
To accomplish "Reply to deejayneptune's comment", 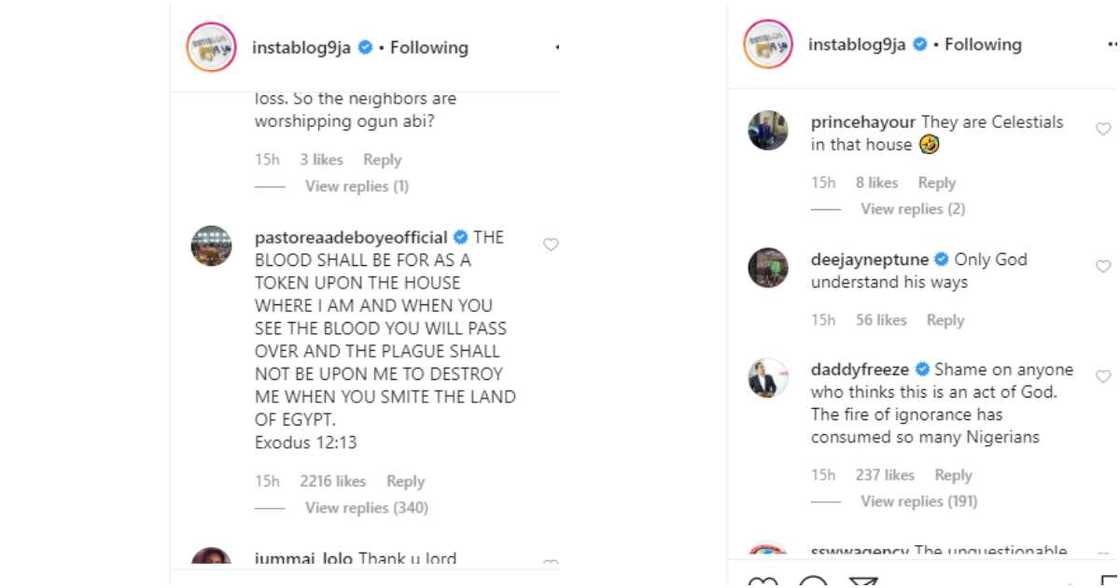I will point(945,320).
